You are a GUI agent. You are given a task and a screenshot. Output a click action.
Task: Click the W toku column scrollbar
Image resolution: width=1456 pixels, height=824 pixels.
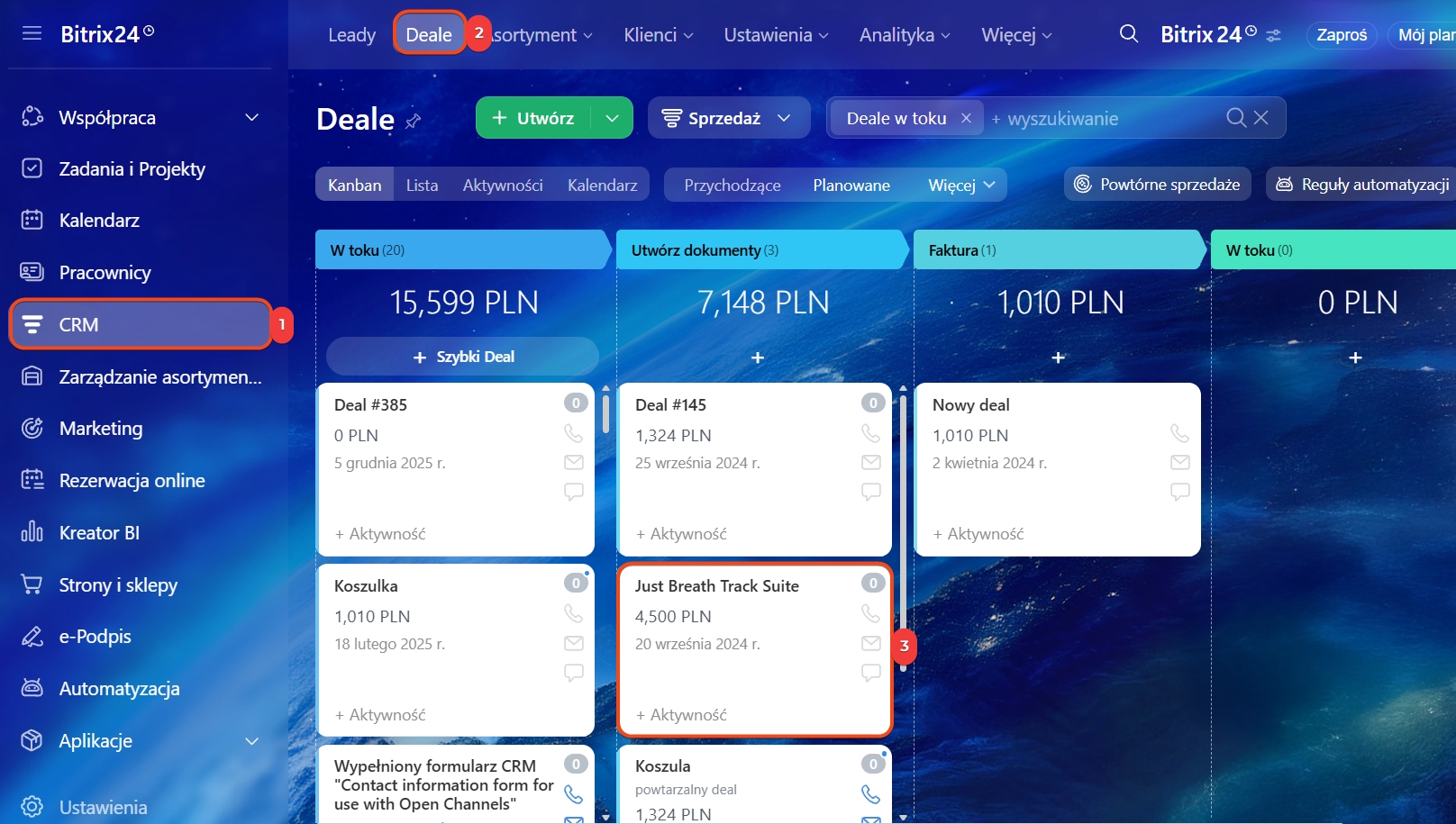[x=605, y=412]
